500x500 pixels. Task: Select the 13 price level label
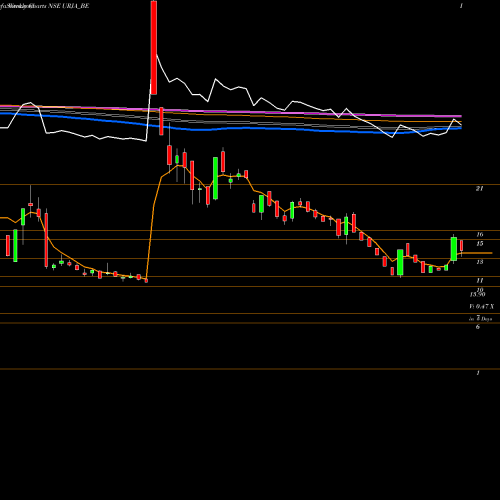[x=480, y=262]
